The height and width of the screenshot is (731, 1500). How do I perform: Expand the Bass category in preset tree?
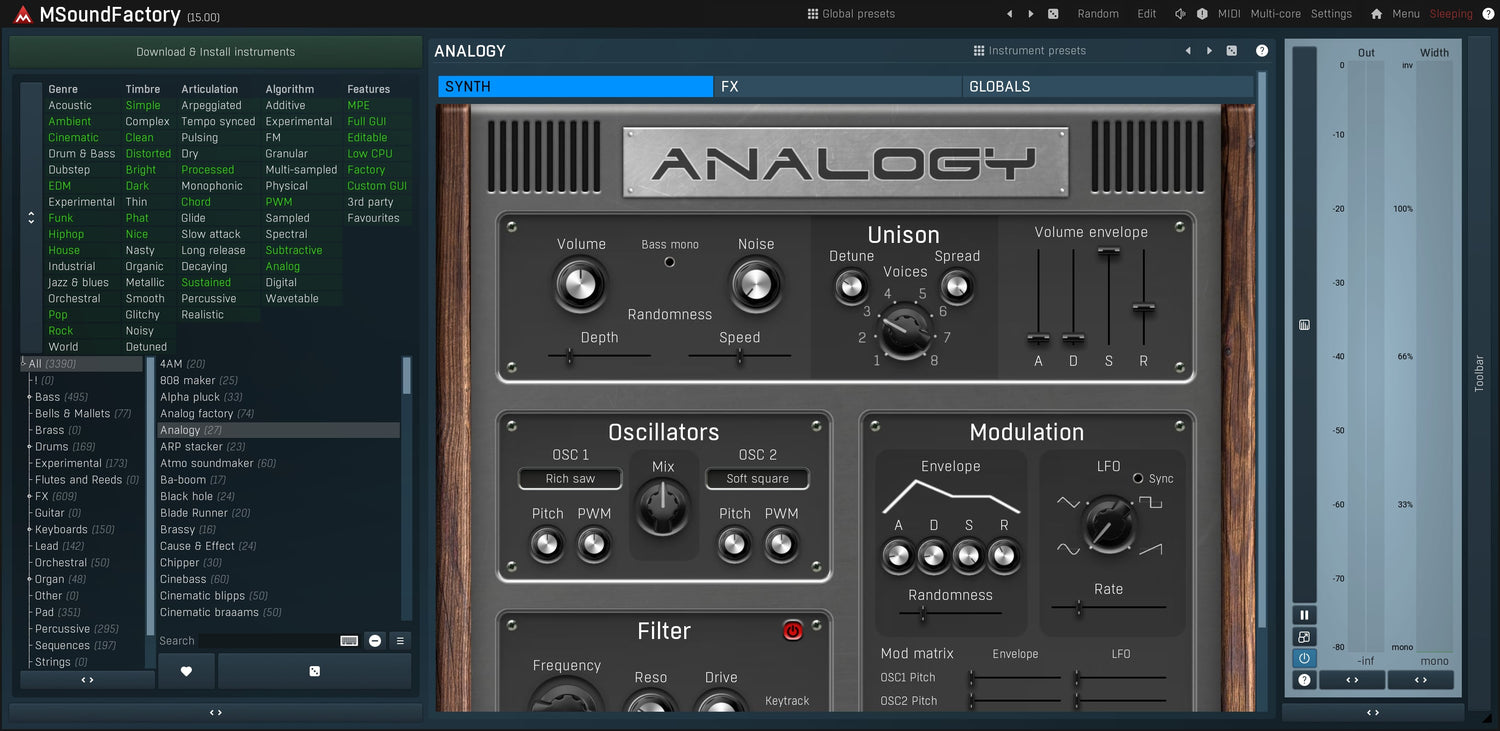[29, 397]
